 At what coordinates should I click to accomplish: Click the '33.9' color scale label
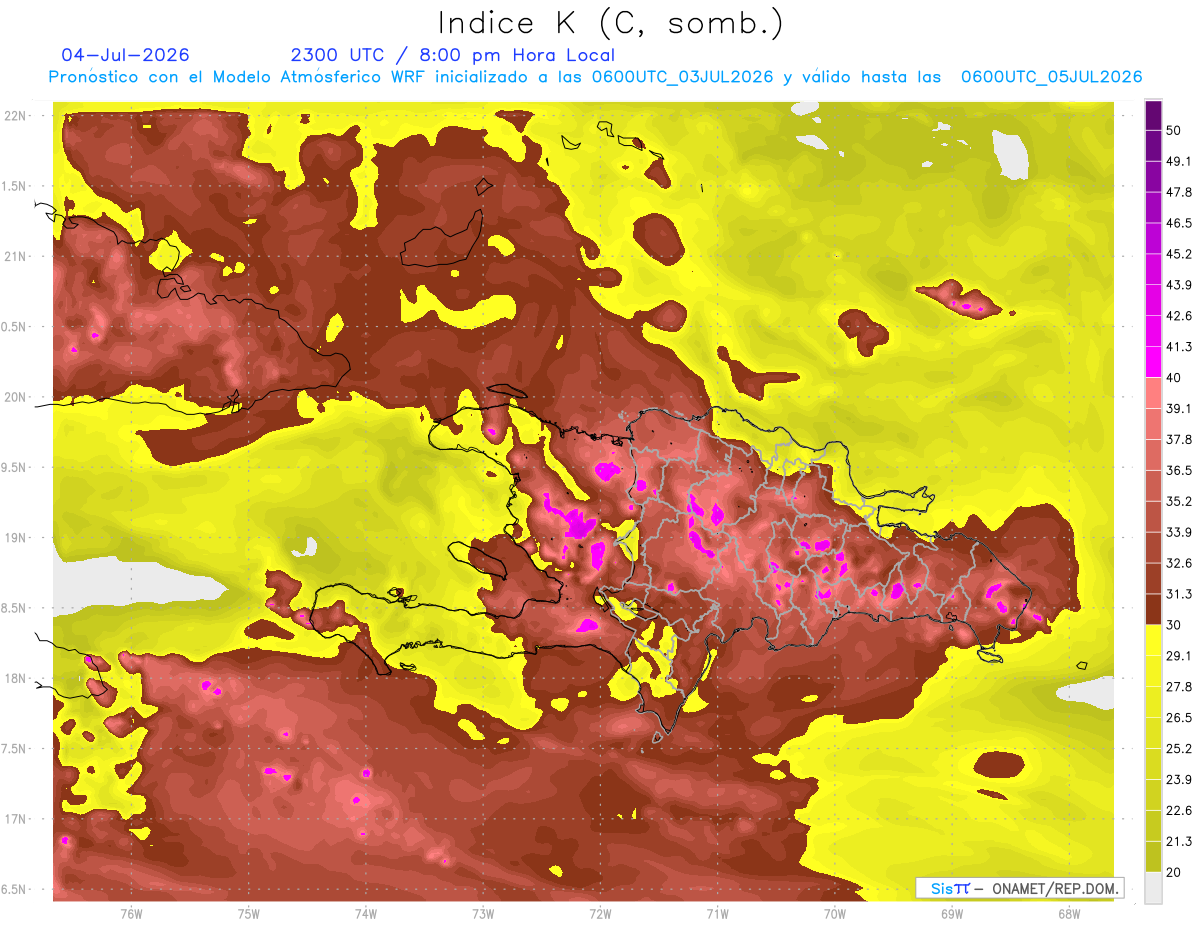point(1179,532)
